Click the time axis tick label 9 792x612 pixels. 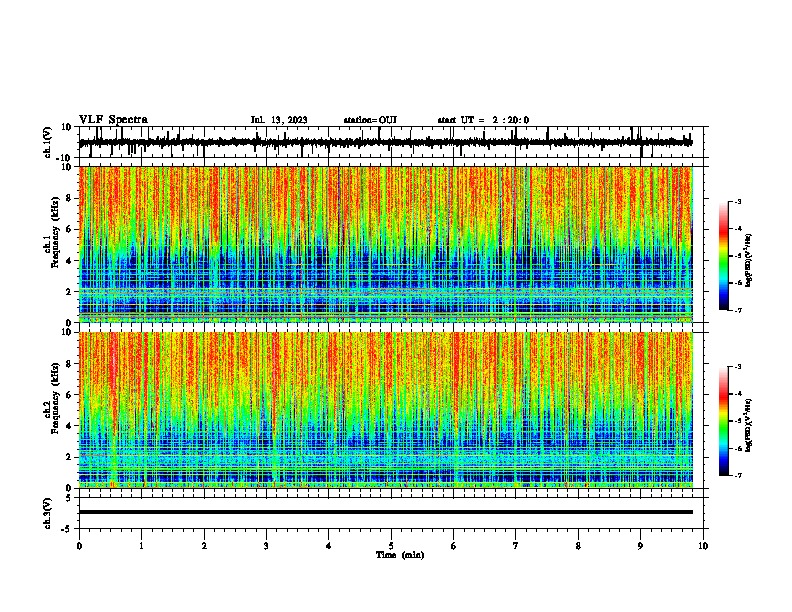click(x=640, y=546)
